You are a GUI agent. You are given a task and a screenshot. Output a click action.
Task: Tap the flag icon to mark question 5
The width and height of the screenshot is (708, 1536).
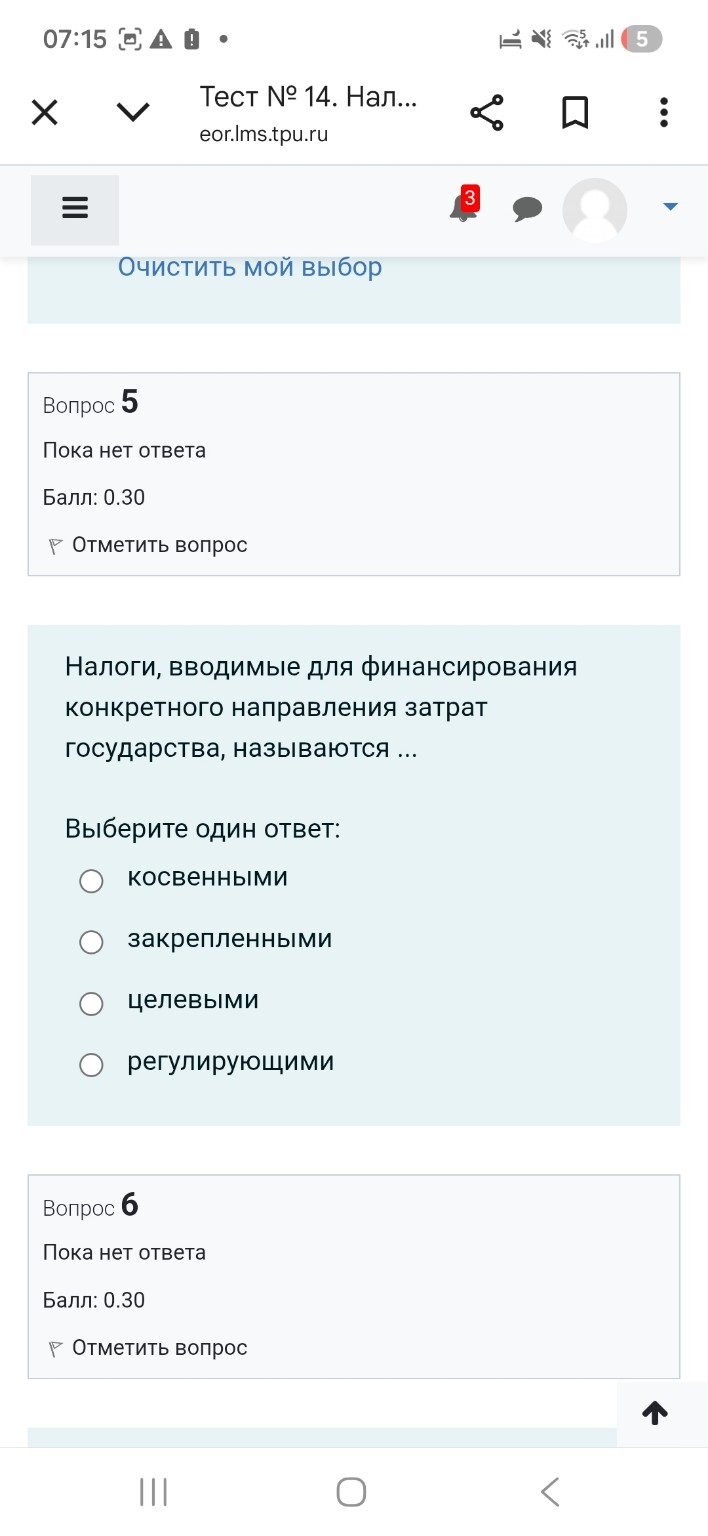55,545
